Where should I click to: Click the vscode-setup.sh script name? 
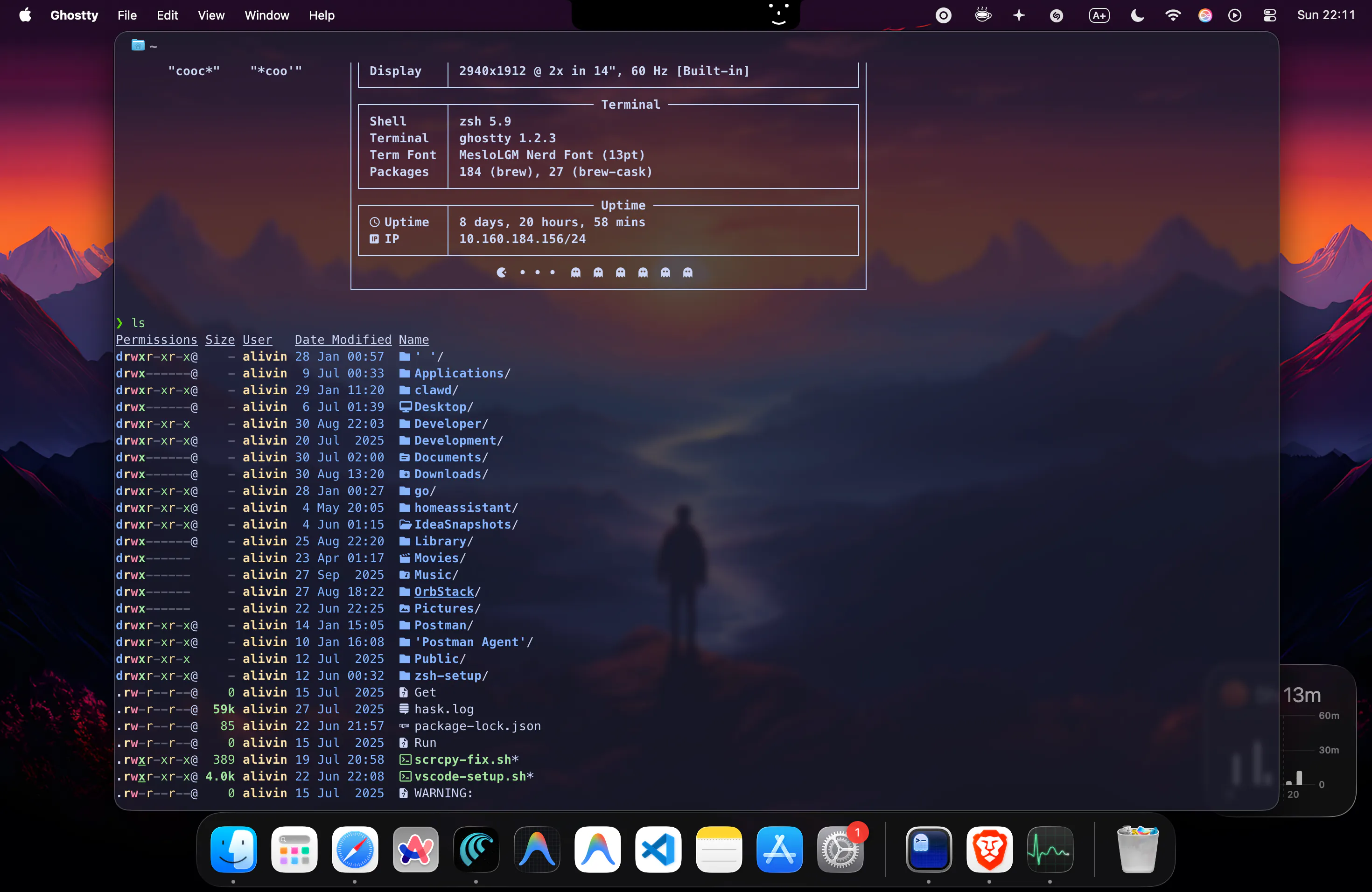[x=473, y=776]
